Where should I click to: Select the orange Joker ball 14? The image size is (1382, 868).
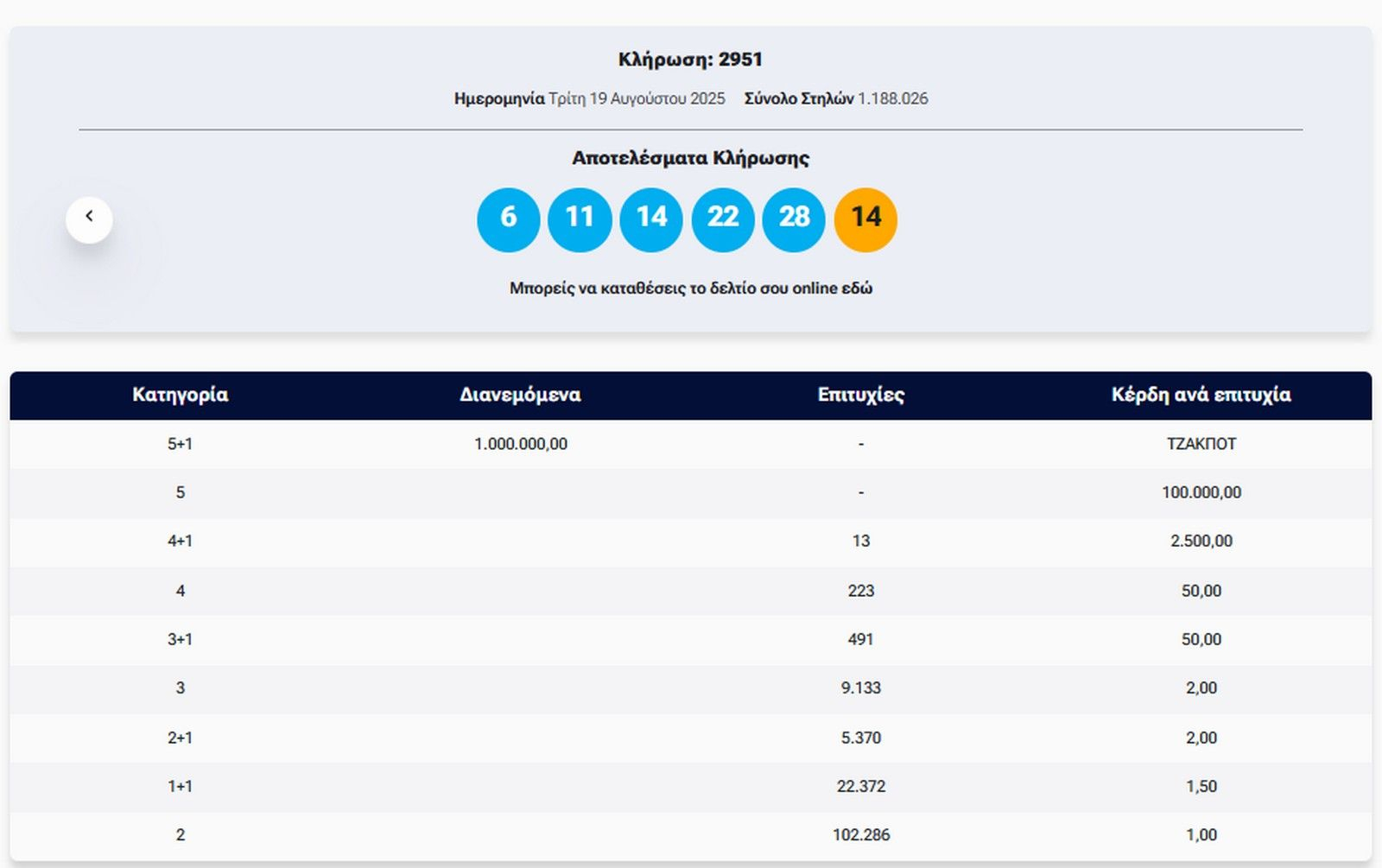point(865,219)
